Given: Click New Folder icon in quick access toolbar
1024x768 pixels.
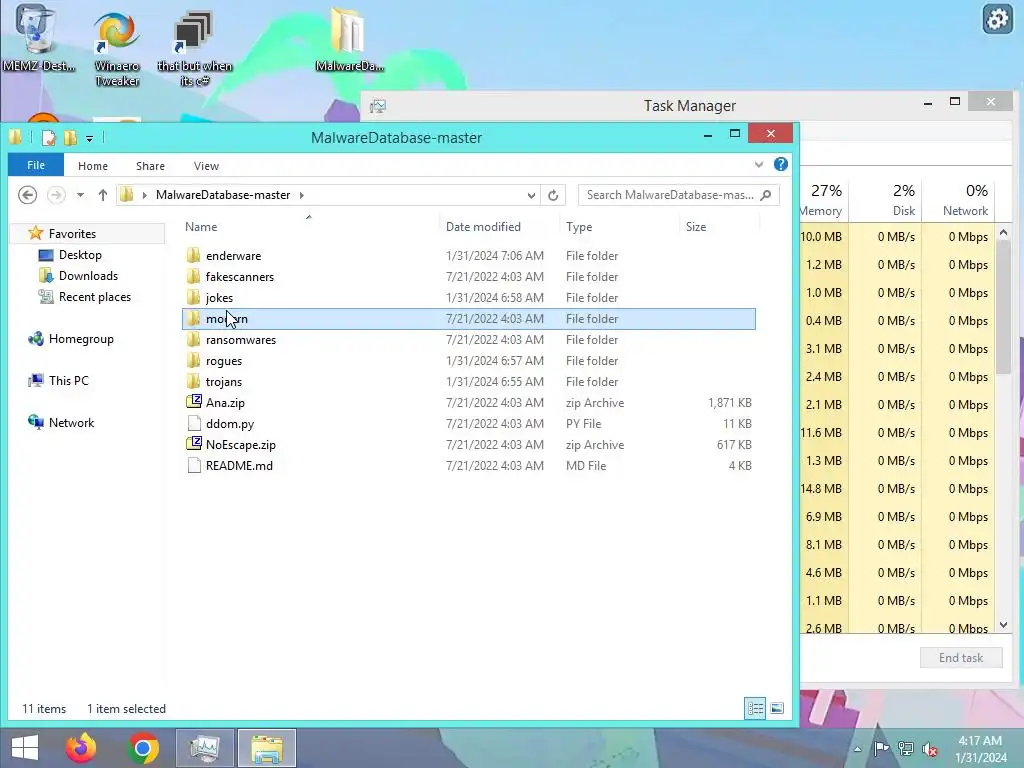Looking at the screenshot, I should pos(71,138).
